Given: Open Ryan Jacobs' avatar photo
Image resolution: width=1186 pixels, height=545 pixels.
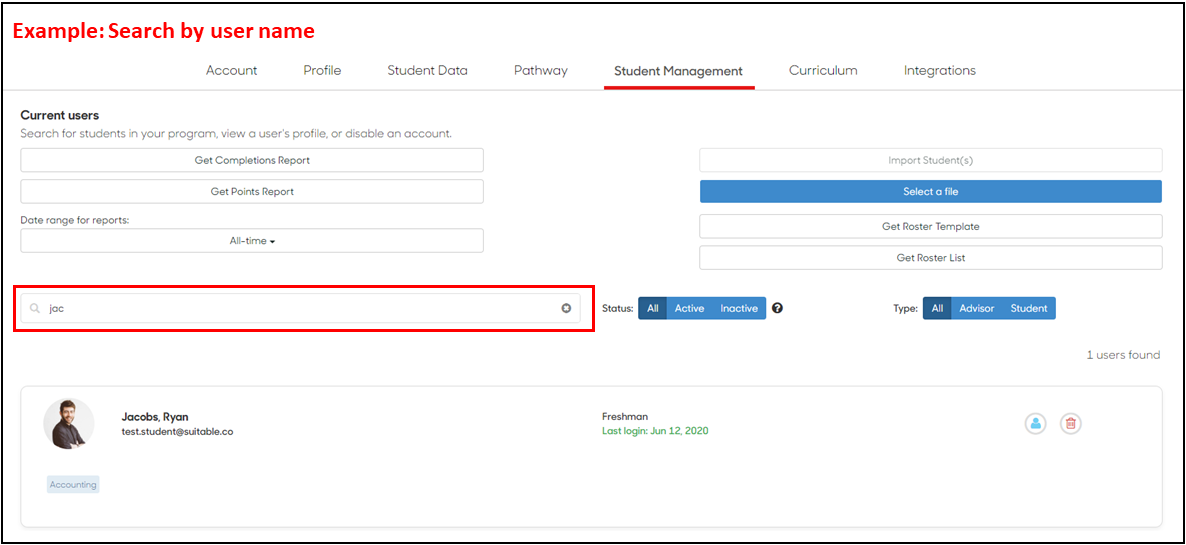Looking at the screenshot, I should point(69,424).
